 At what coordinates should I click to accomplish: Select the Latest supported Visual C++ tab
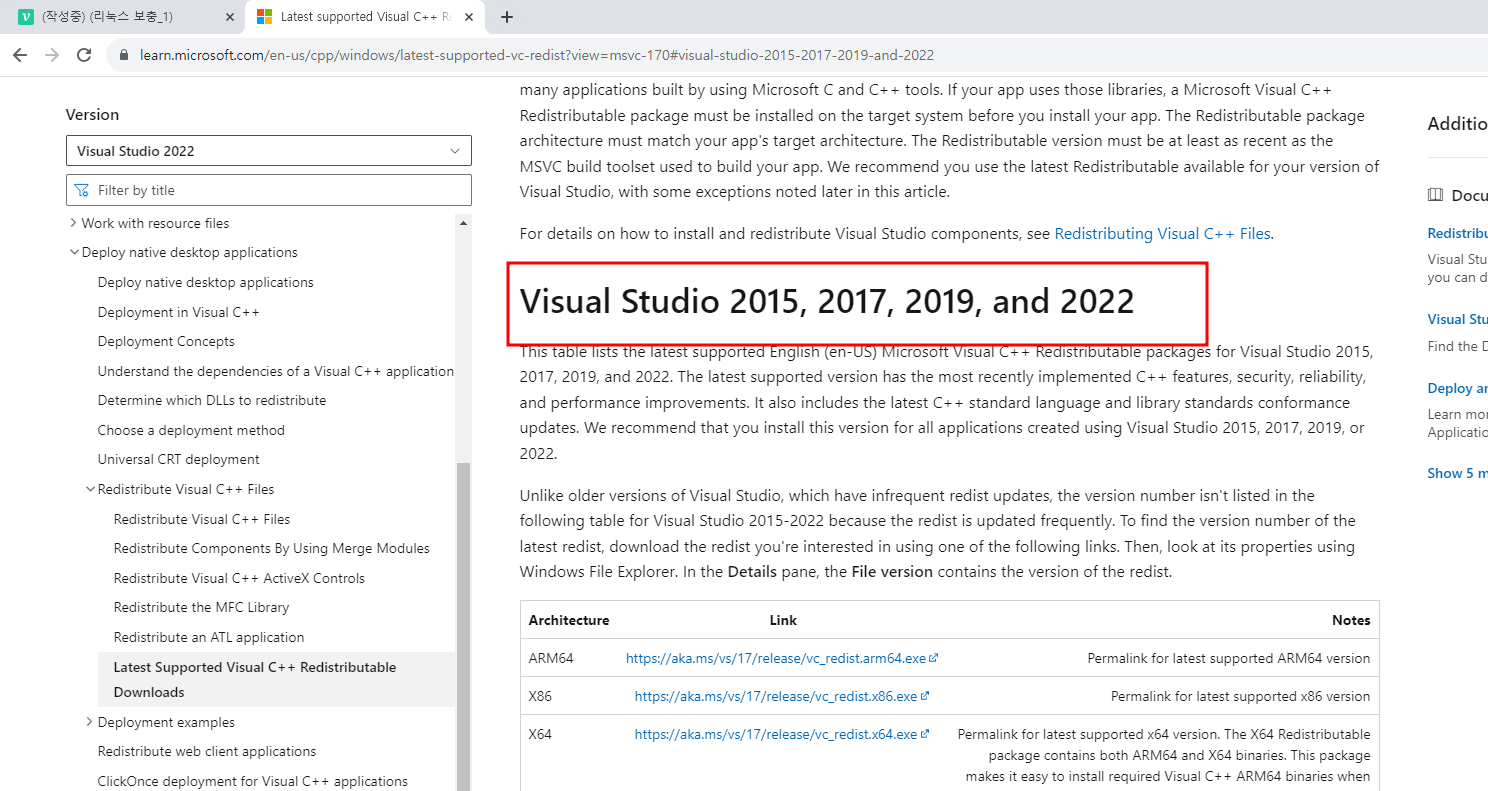pyautogui.click(x=366, y=17)
